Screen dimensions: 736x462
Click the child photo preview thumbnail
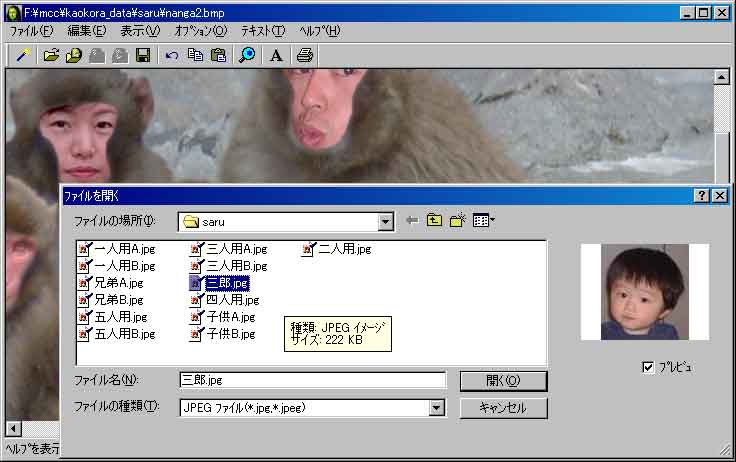point(644,291)
